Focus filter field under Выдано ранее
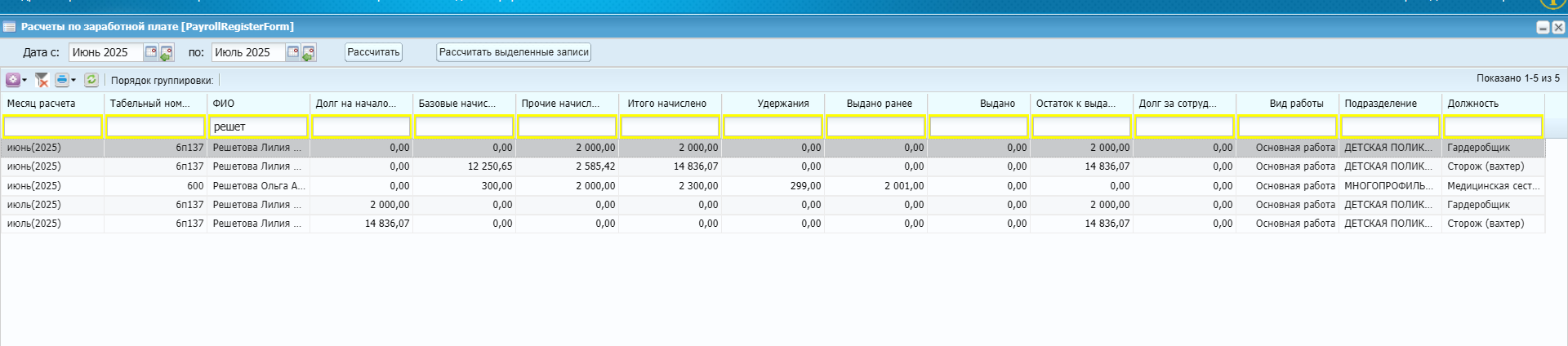This screenshot has height=346, width=1568. pyautogui.click(x=876, y=126)
